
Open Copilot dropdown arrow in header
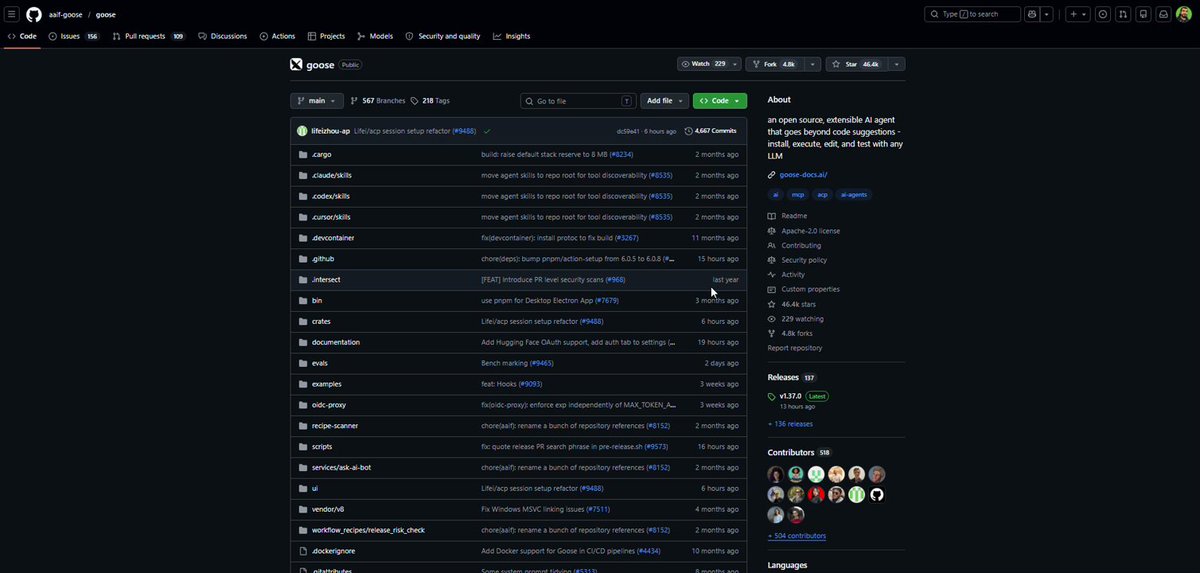point(1047,14)
